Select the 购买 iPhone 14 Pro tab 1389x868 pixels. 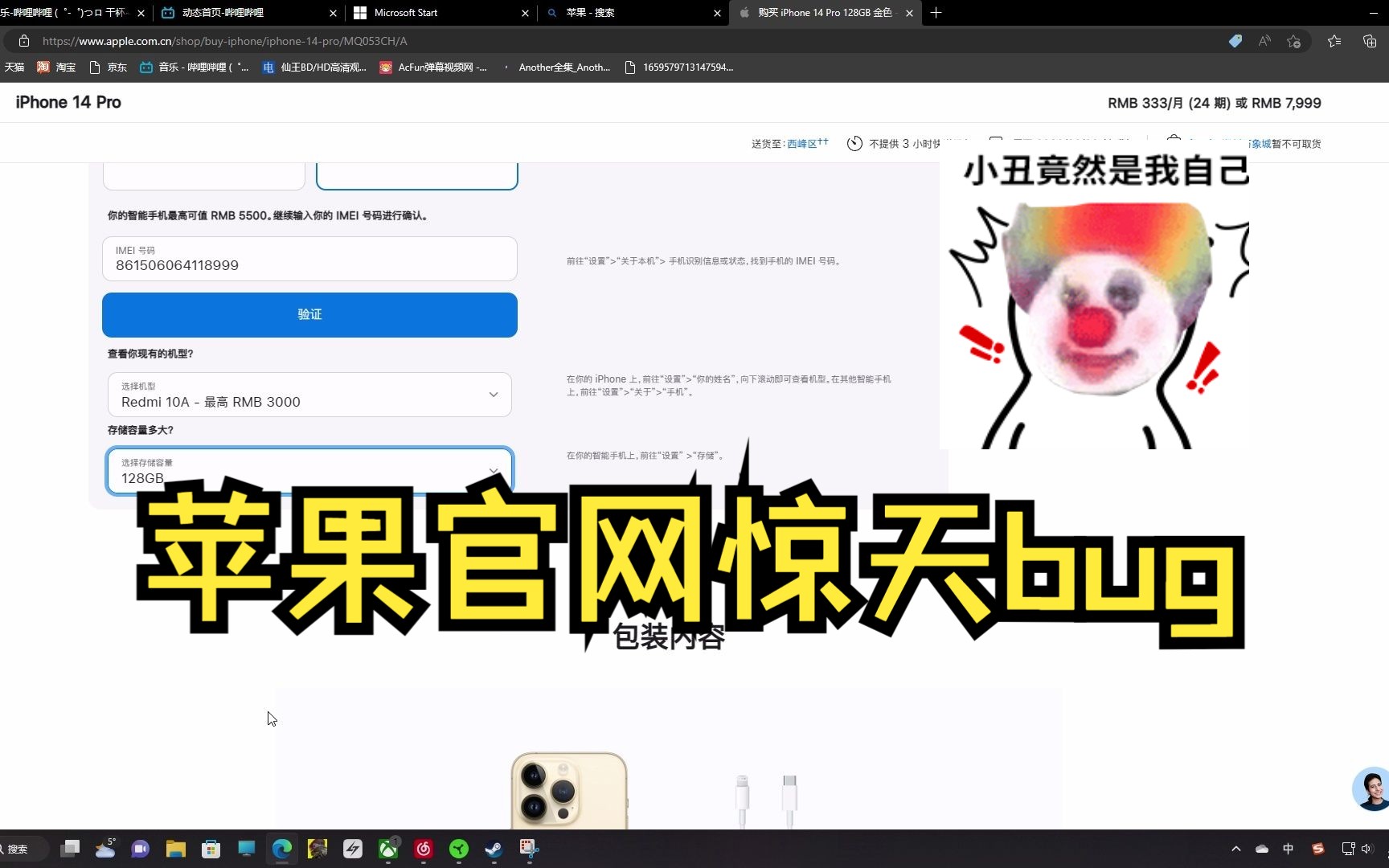[x=826, y=13]
